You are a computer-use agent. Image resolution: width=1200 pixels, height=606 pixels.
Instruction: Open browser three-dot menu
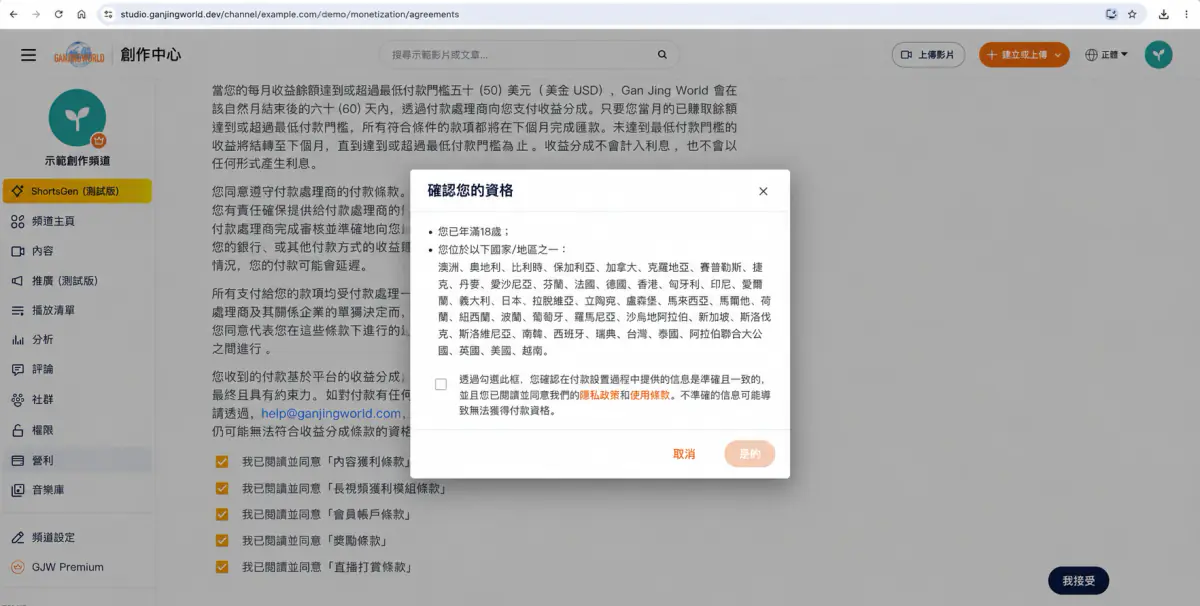(x=1186, y=14)
